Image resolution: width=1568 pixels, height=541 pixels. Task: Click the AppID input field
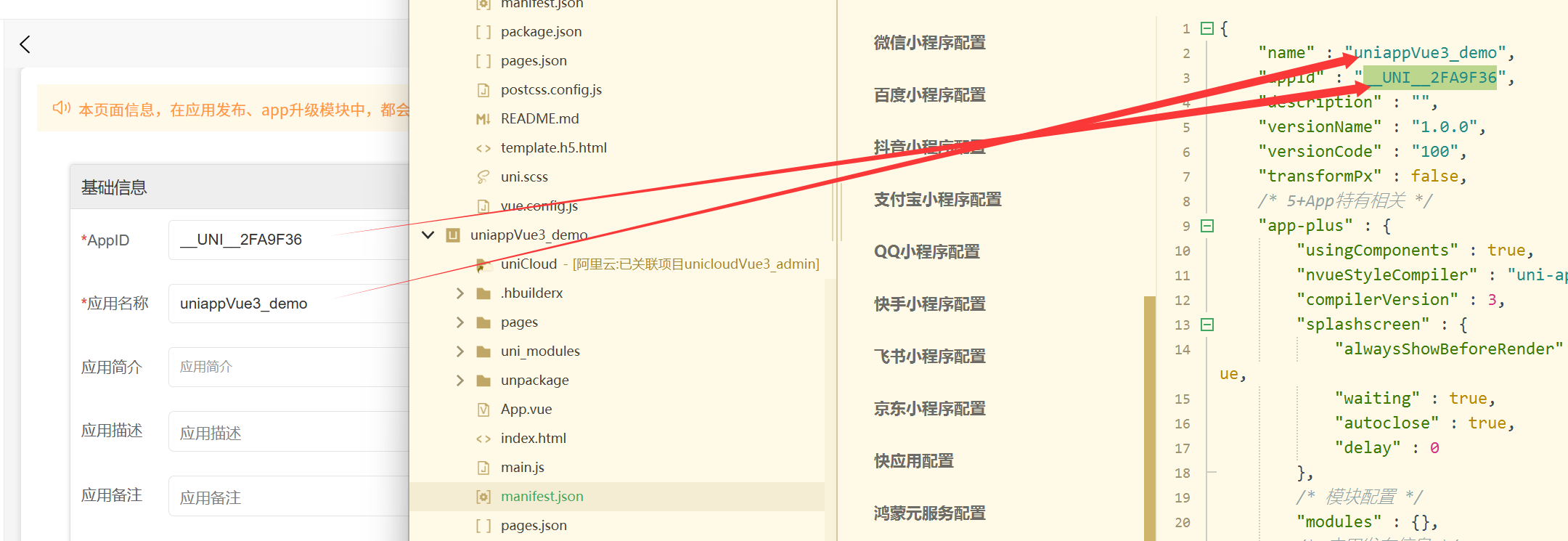pos(289,240)
